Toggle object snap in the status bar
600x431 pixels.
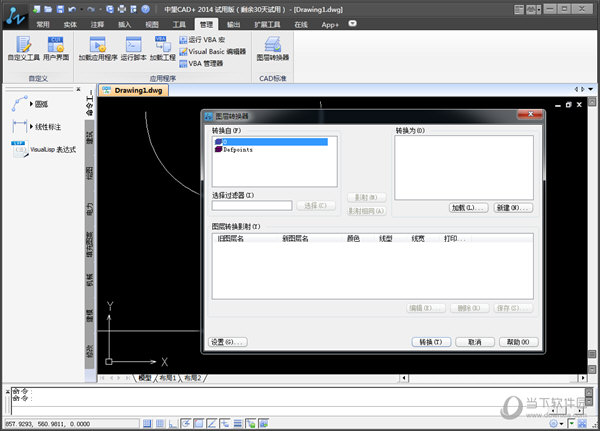tap(199, 423)
